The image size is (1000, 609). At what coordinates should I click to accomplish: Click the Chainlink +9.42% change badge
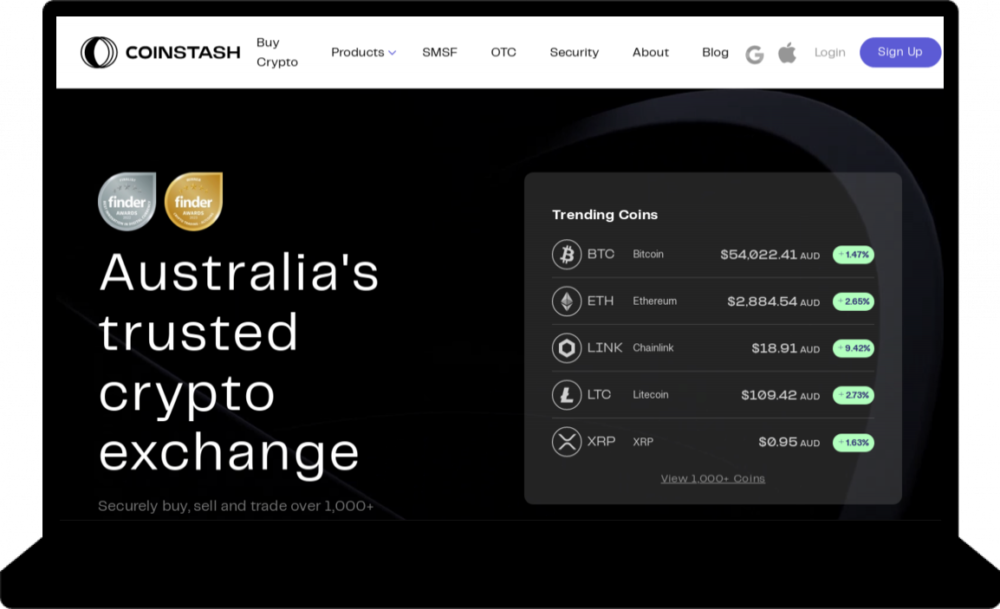853,348
